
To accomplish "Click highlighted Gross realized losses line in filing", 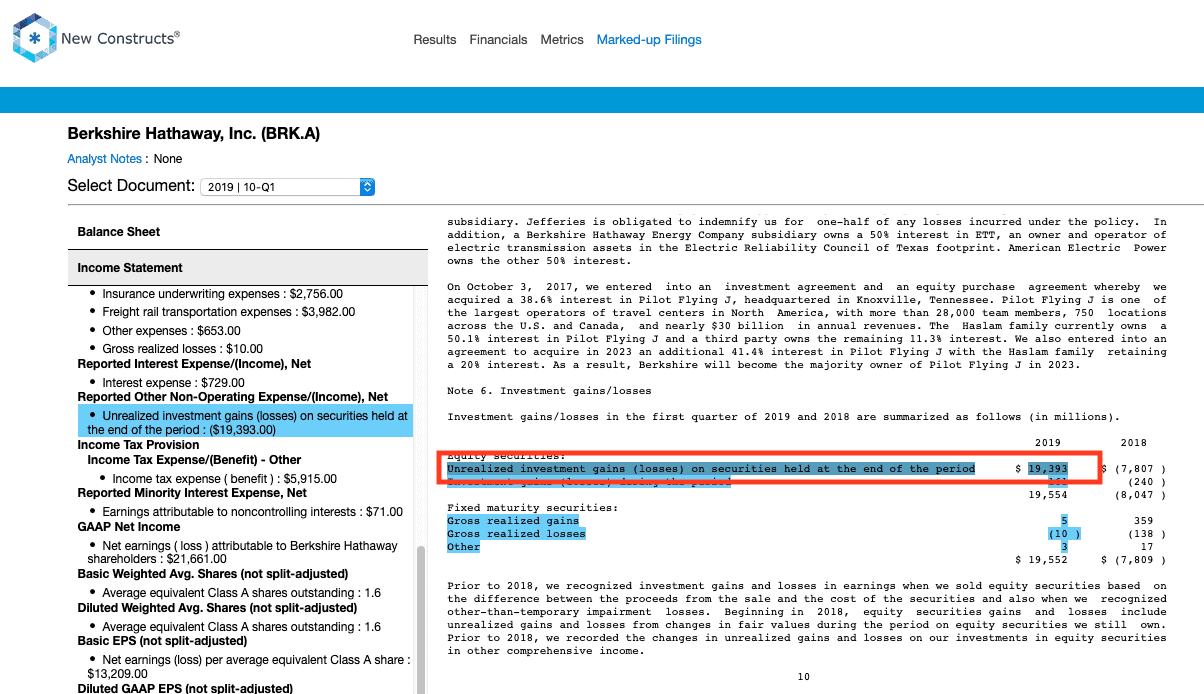I will pos(516,534).
